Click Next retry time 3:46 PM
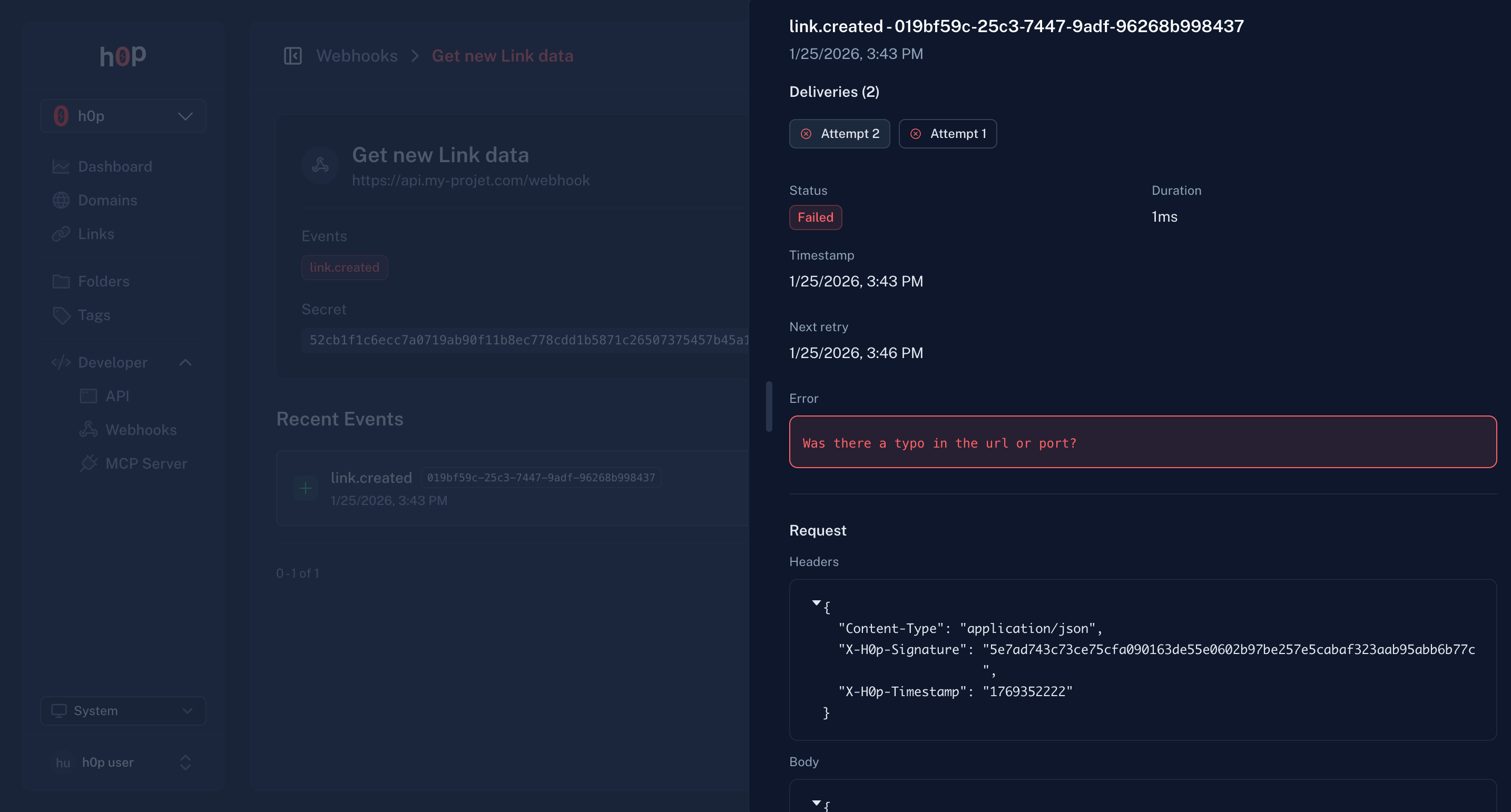Viewport: 1511px width, 812px height. click(856, 353)
